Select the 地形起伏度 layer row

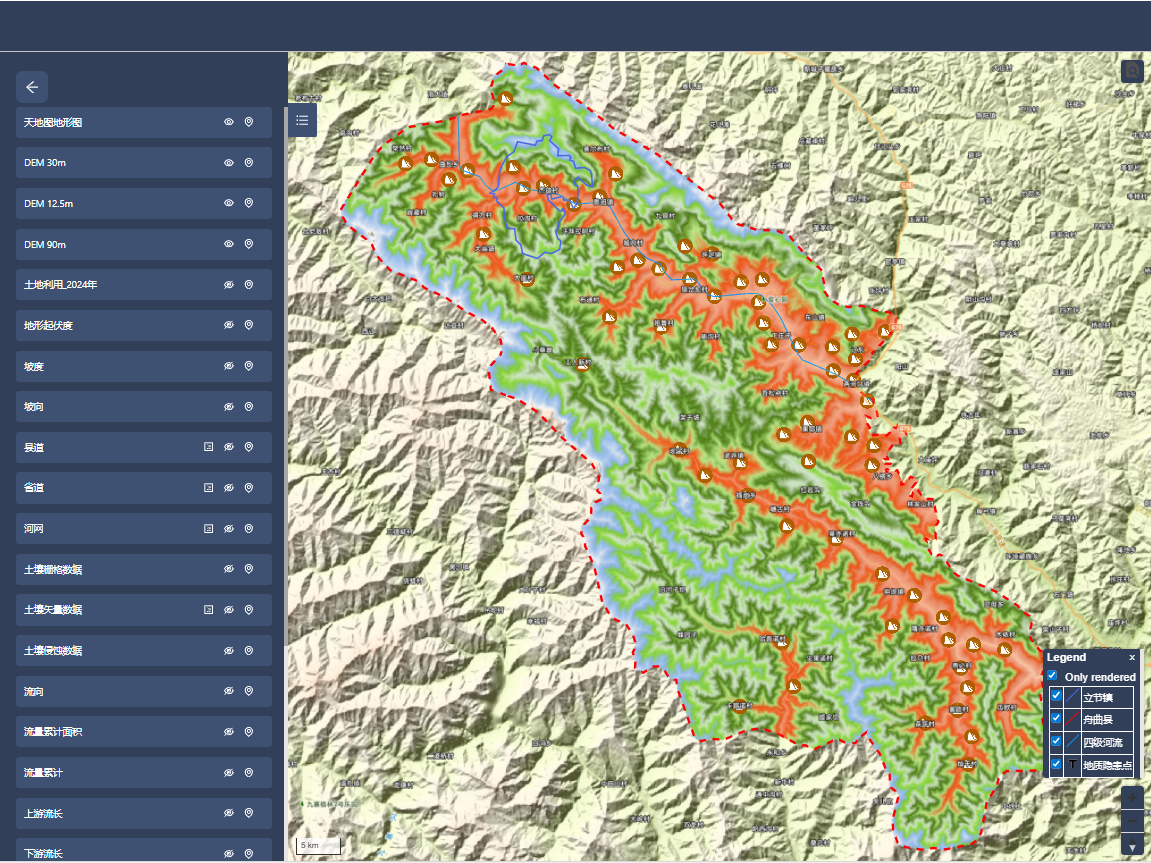[110, 325]
